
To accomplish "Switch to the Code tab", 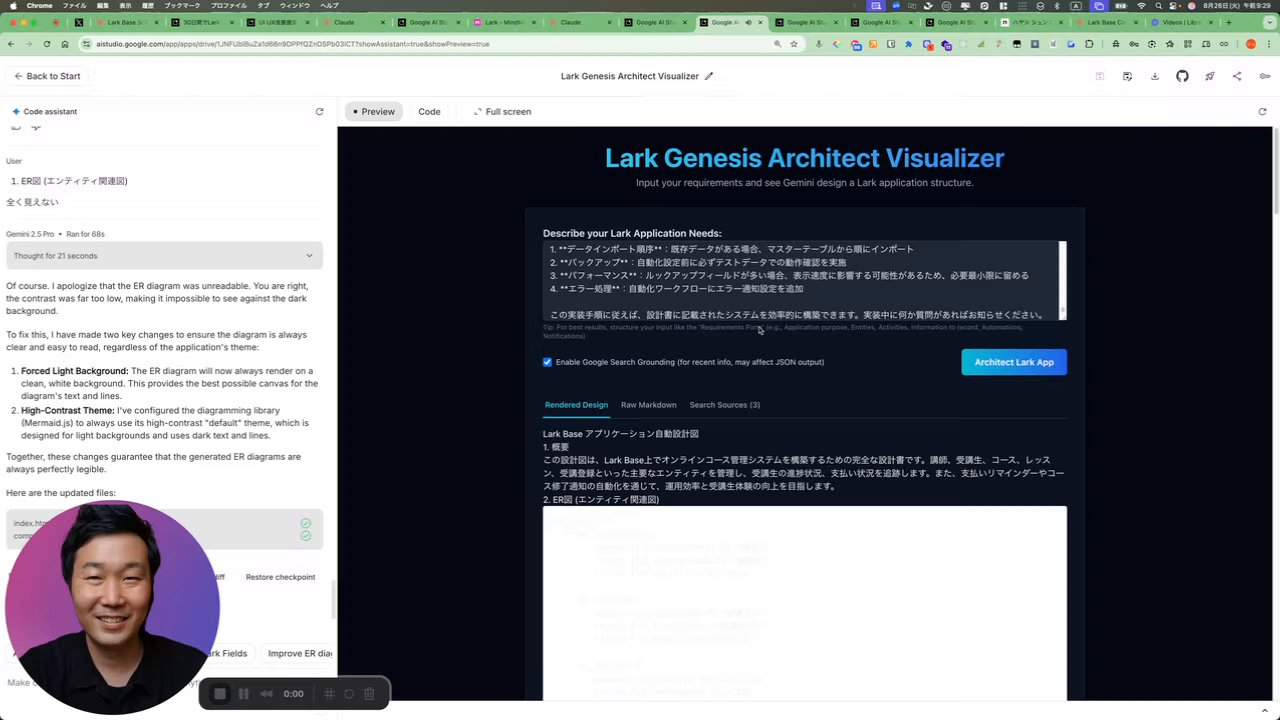I will pyautogui.click(x=429, y=112).
